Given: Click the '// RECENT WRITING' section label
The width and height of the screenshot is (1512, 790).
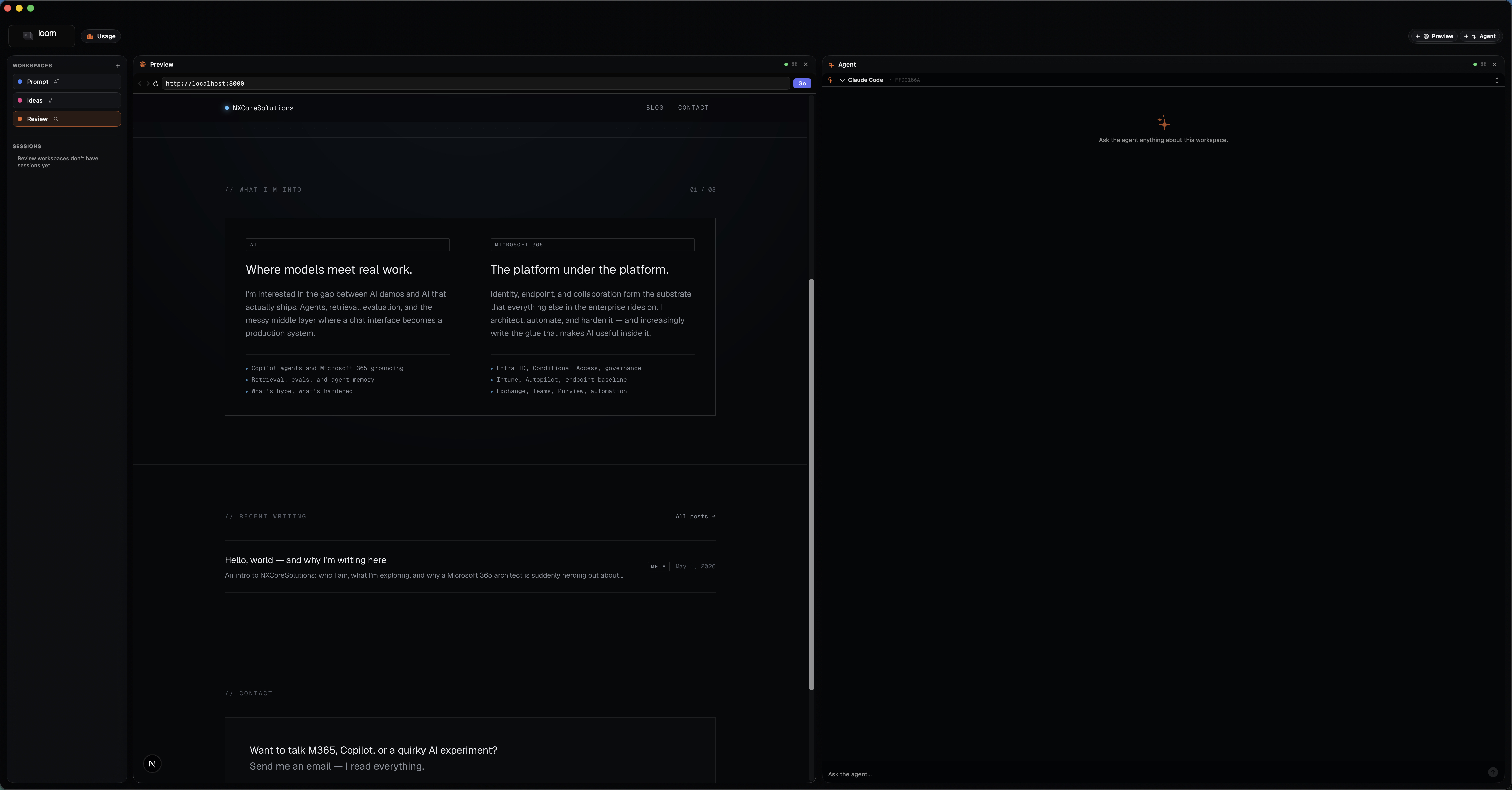Looking at the screenshot, I should [x=265, y=517].
